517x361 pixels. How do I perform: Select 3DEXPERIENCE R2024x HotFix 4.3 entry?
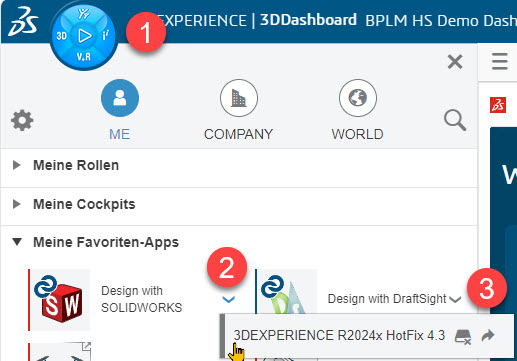(339, 335)
